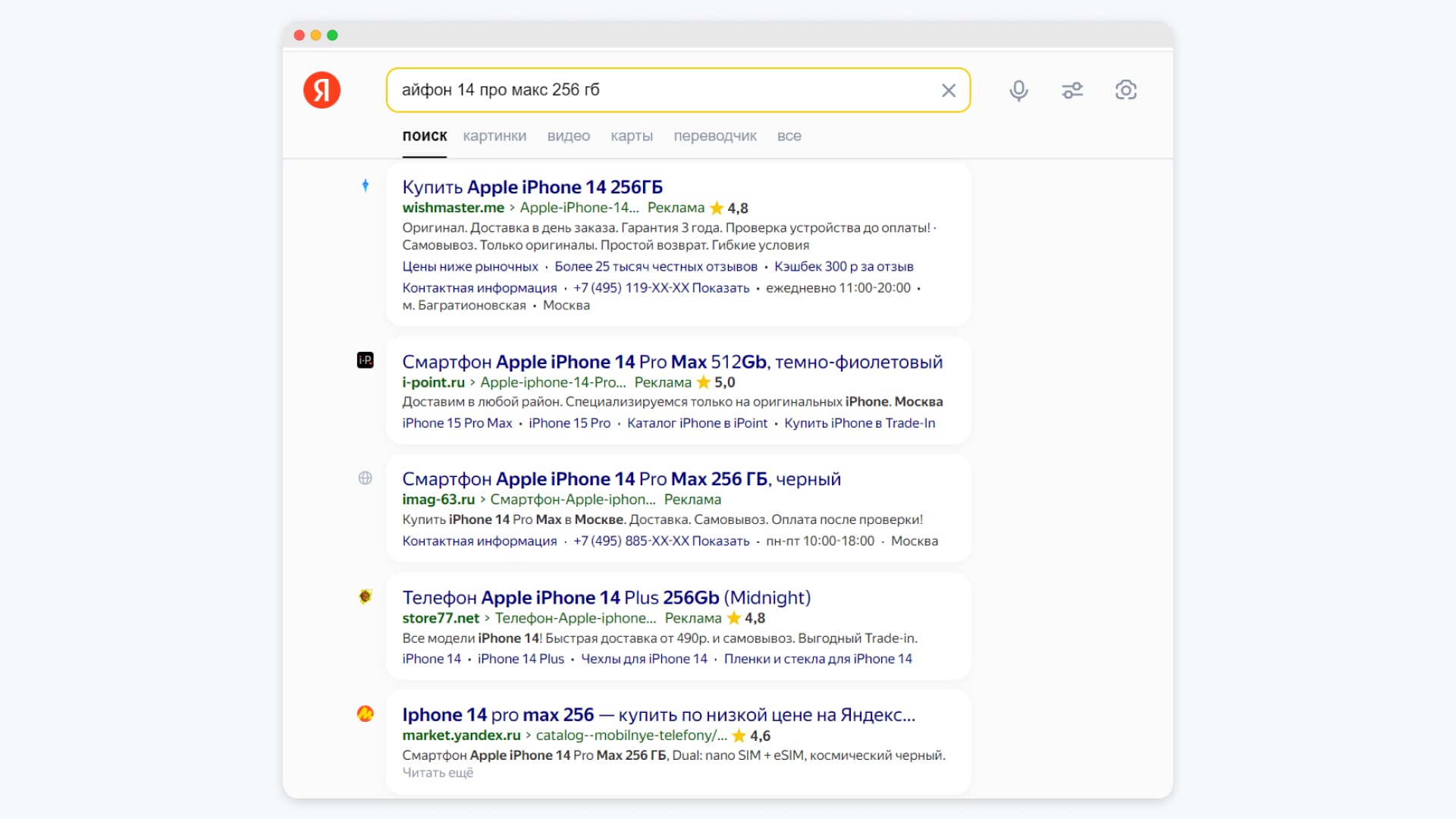
Task: Open iPhone 14 Pro Max 512Gb темно-фиолетовый result
Action: [x=673, y=362]
